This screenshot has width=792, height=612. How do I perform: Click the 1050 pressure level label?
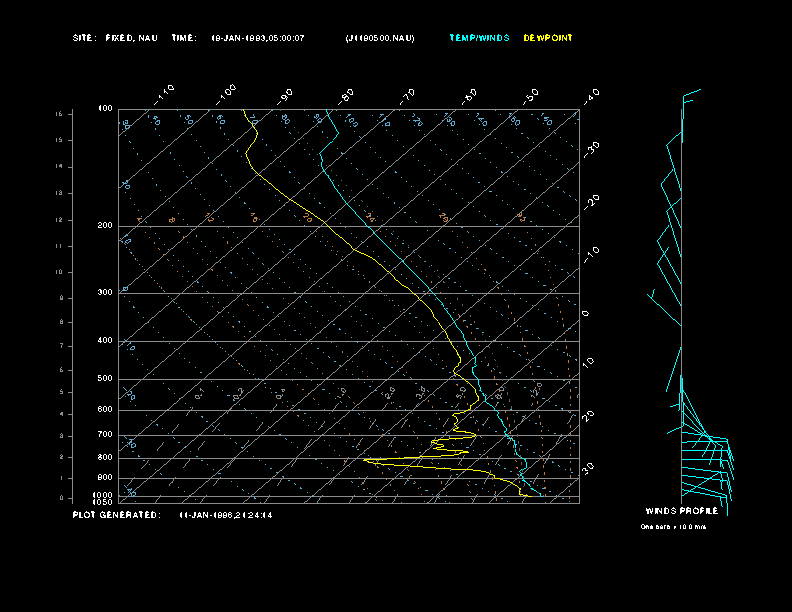tap(103, 502)
